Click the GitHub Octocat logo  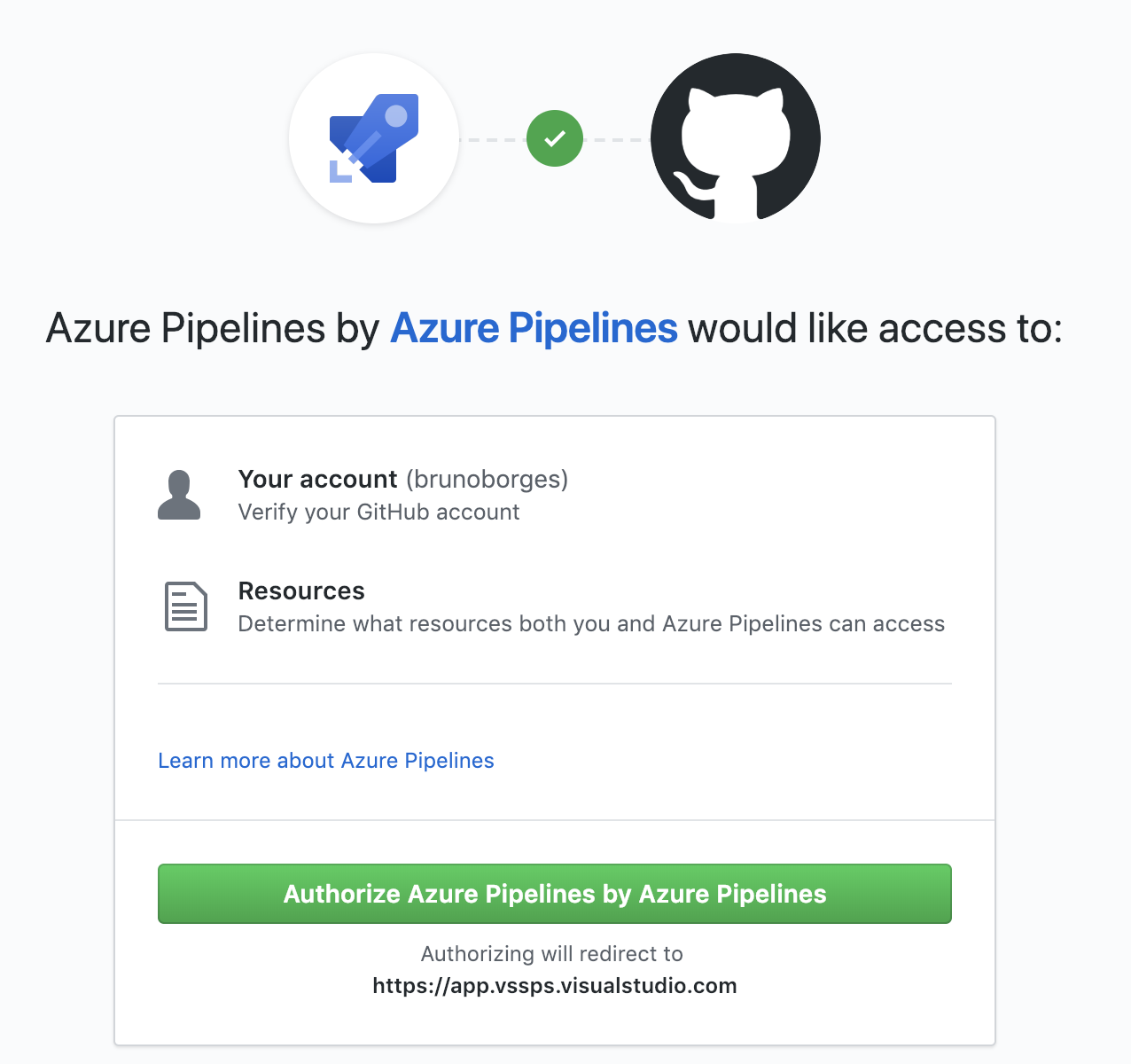735,138
